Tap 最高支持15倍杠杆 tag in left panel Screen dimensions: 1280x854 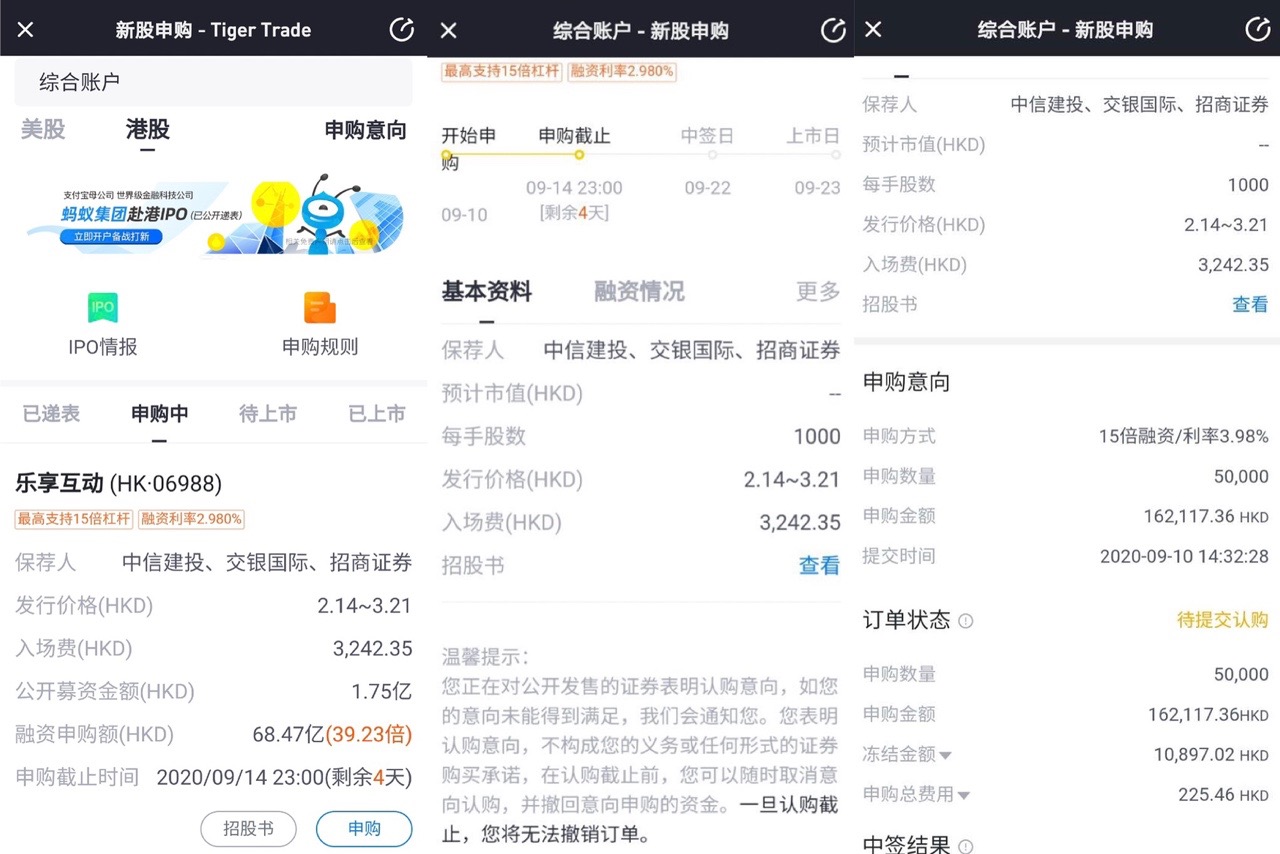(73, 519)
